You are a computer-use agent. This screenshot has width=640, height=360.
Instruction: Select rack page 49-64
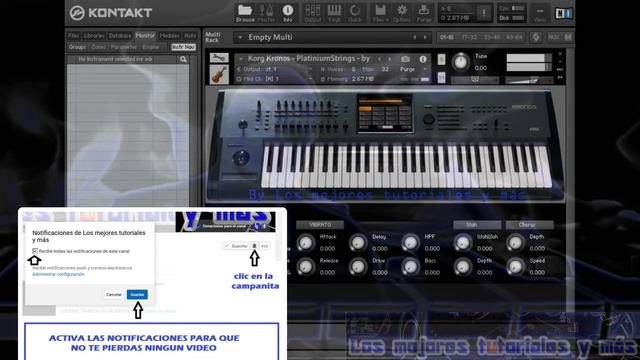click(514, 37)
